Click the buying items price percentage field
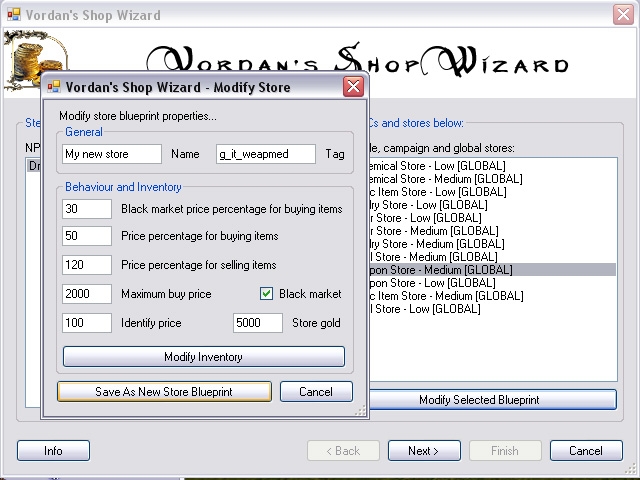The width and height of the screenshot is (640, 480). [86, 237]
